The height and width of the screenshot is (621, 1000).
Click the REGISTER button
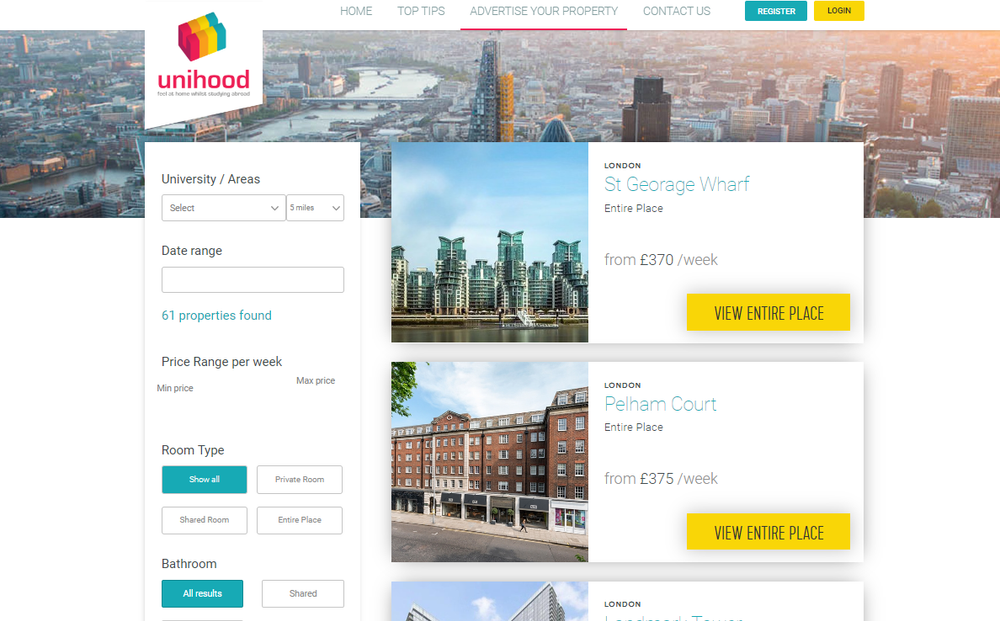pos(776,11)
